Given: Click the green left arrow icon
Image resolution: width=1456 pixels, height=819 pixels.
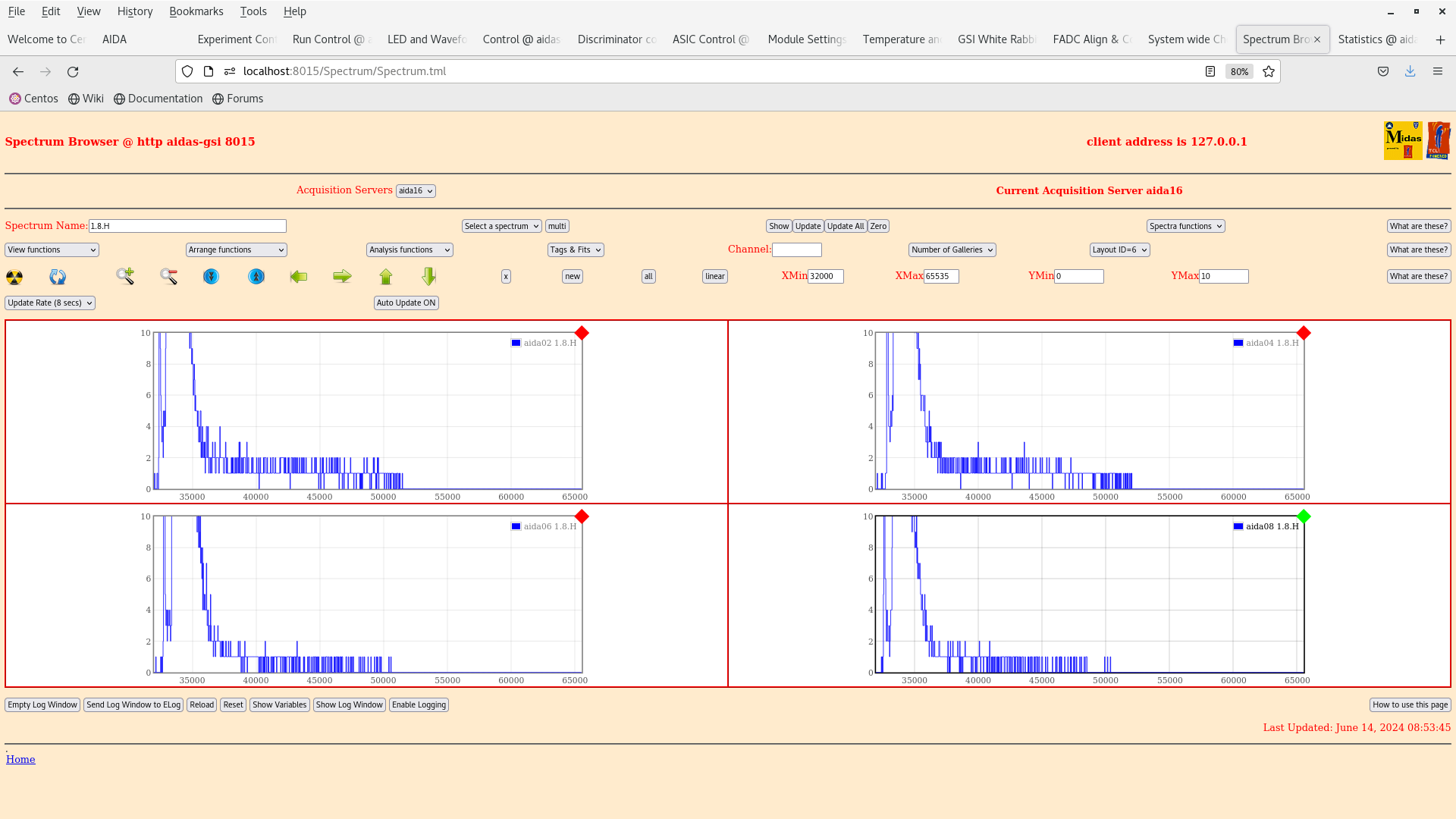Looking at the screenshot, I should [299, 277].
